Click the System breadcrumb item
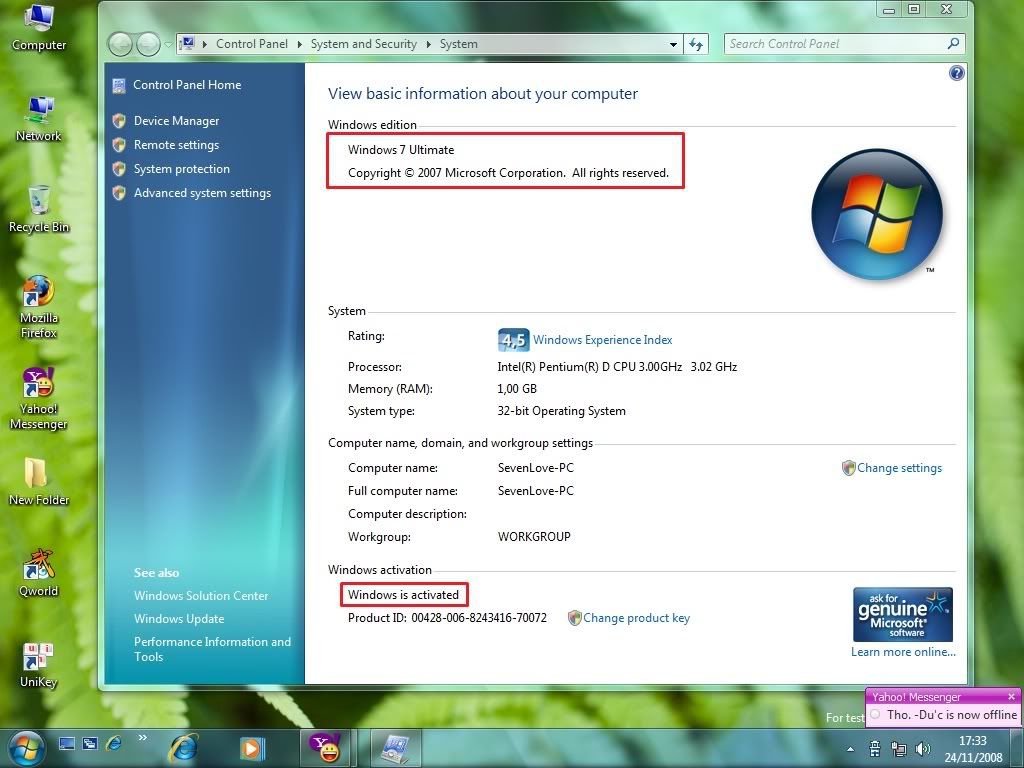Screen dimensions: 1024x768 tap(458, 44)
